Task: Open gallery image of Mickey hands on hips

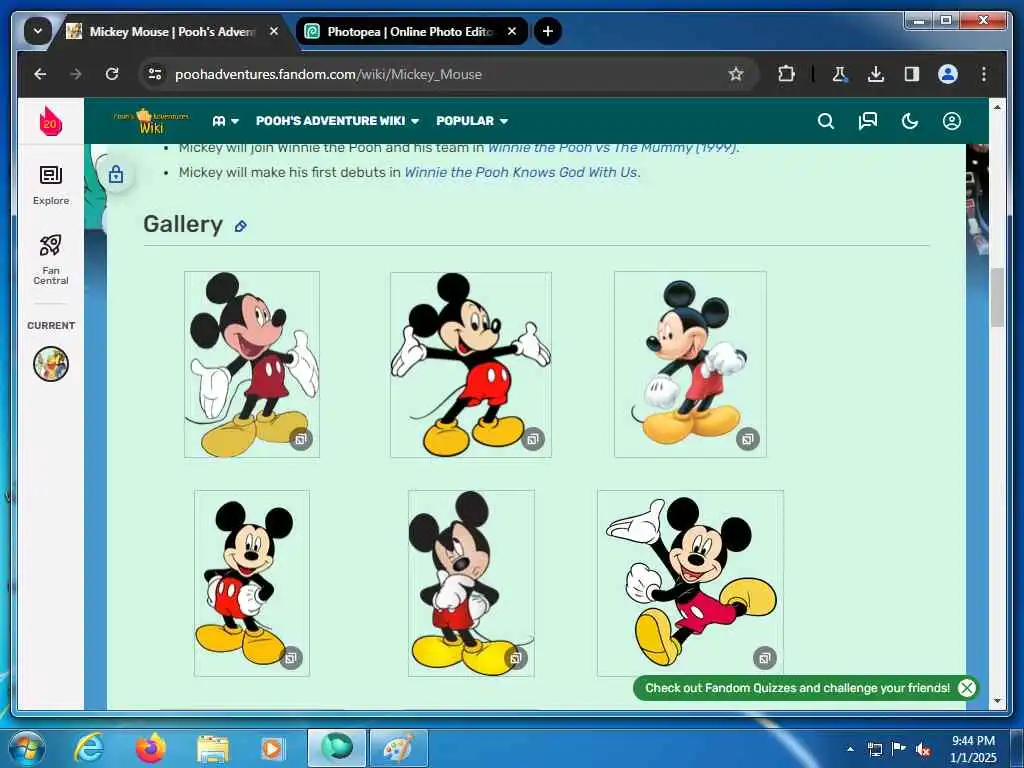Action: pyautogui.click(x=252, y=583)
